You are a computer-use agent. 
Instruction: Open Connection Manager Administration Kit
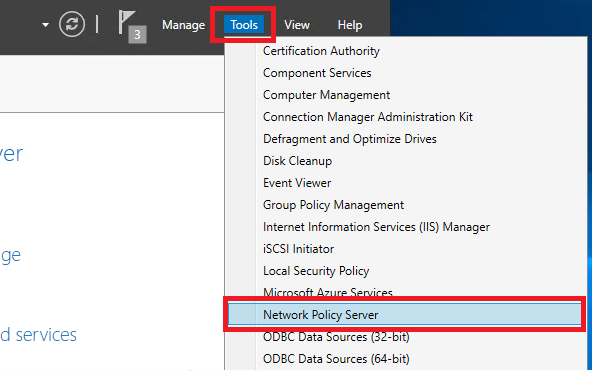(x=368, y=117)
